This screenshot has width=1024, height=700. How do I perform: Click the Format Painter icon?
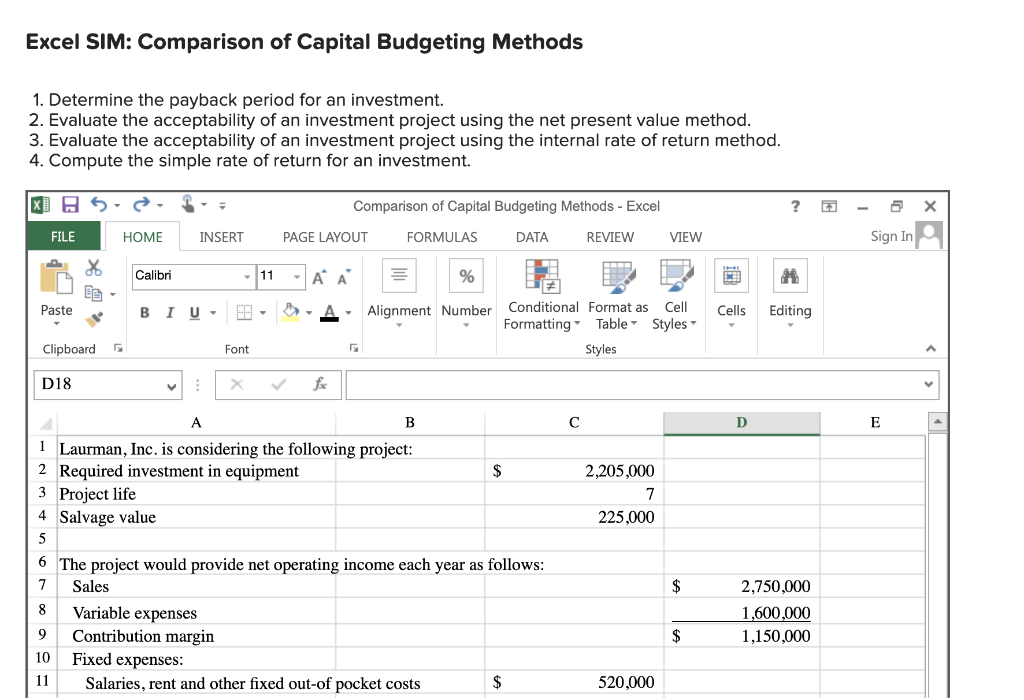(93, 318)
